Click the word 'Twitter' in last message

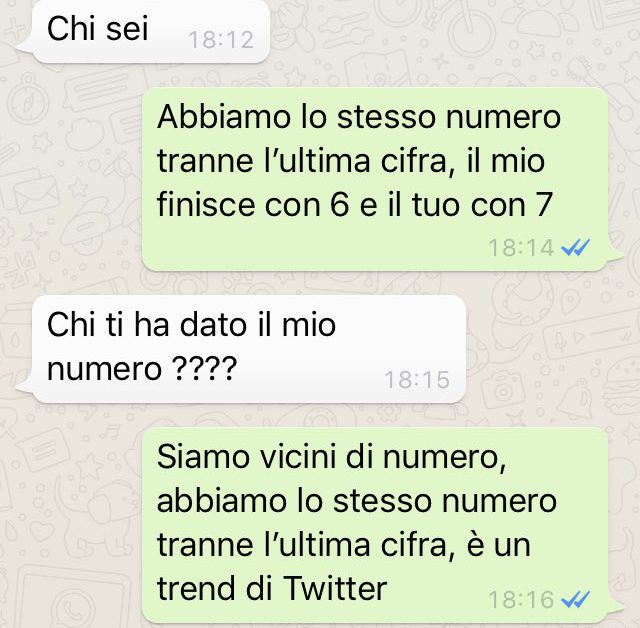(x=335, y=588)
